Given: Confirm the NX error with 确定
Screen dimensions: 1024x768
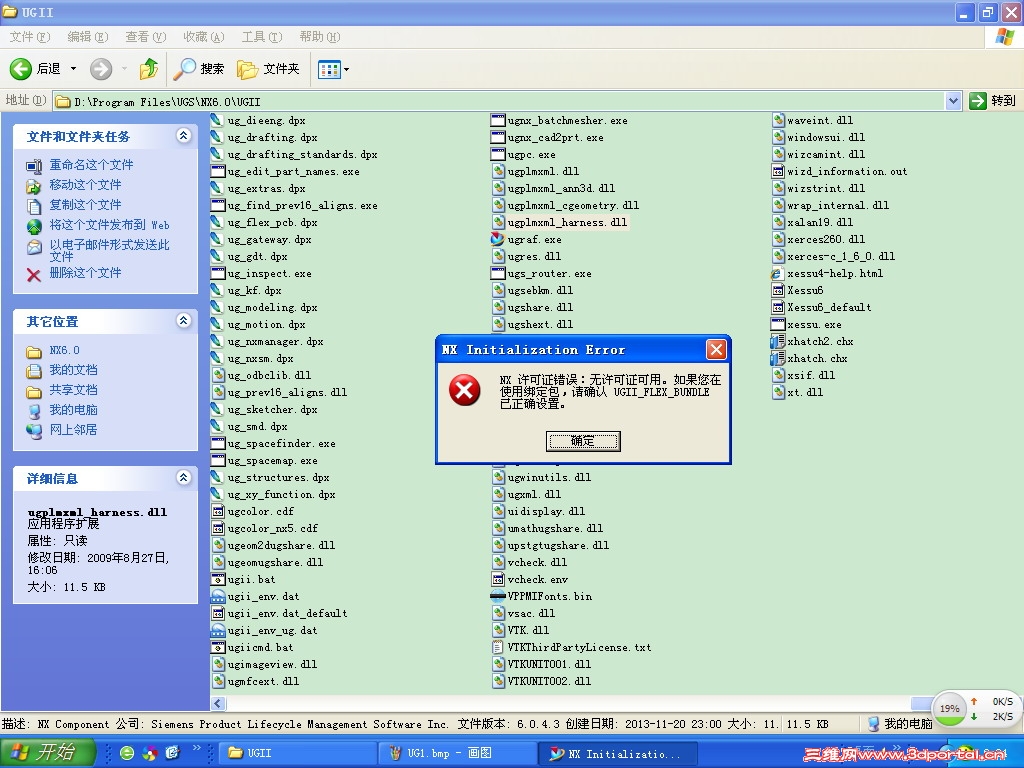Looking at the screenshot, I should point(583,441).
